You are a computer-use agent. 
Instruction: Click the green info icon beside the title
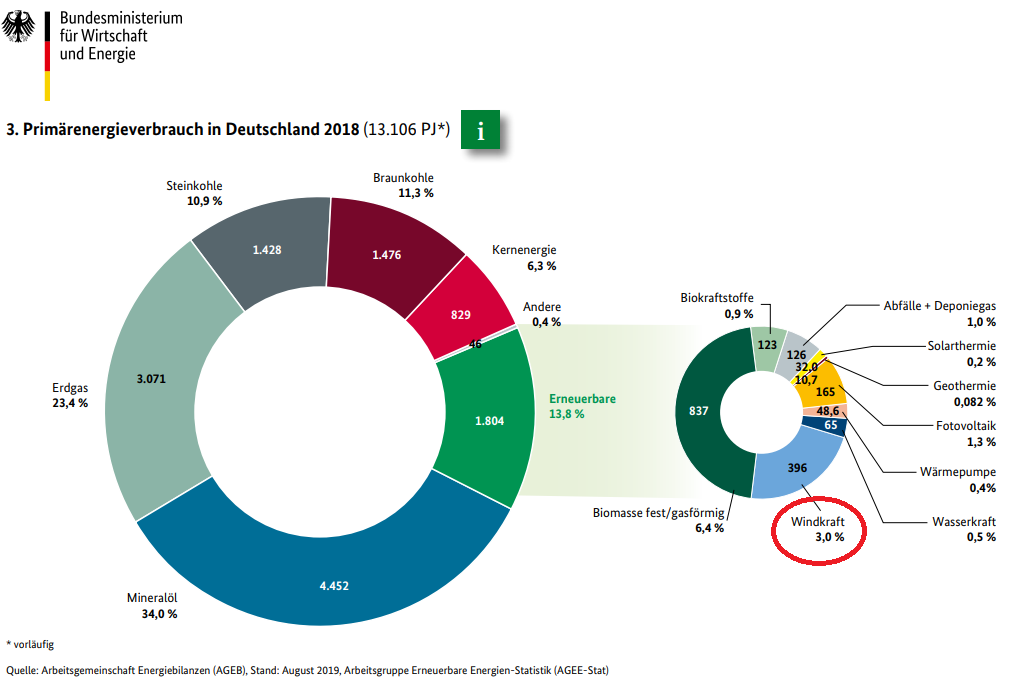pos(480,131)
